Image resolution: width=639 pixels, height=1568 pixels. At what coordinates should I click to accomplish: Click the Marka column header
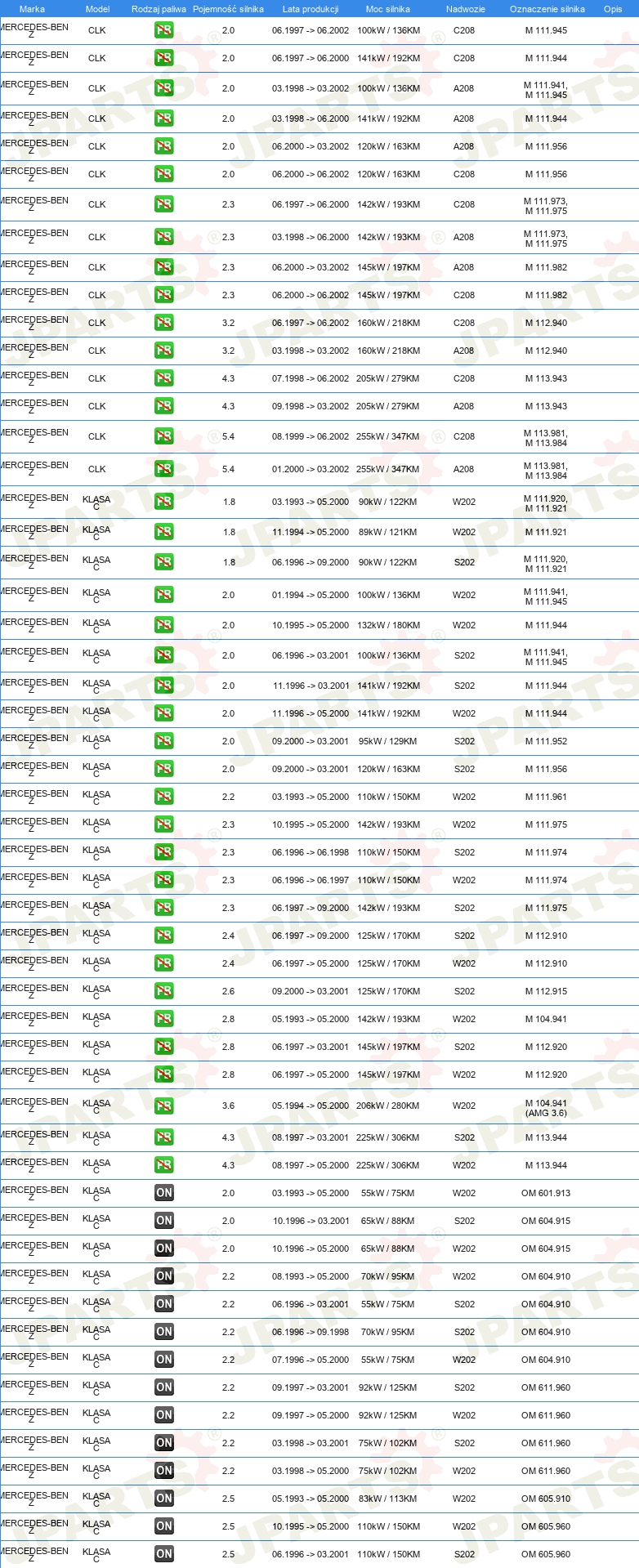[x=32, y=9]
